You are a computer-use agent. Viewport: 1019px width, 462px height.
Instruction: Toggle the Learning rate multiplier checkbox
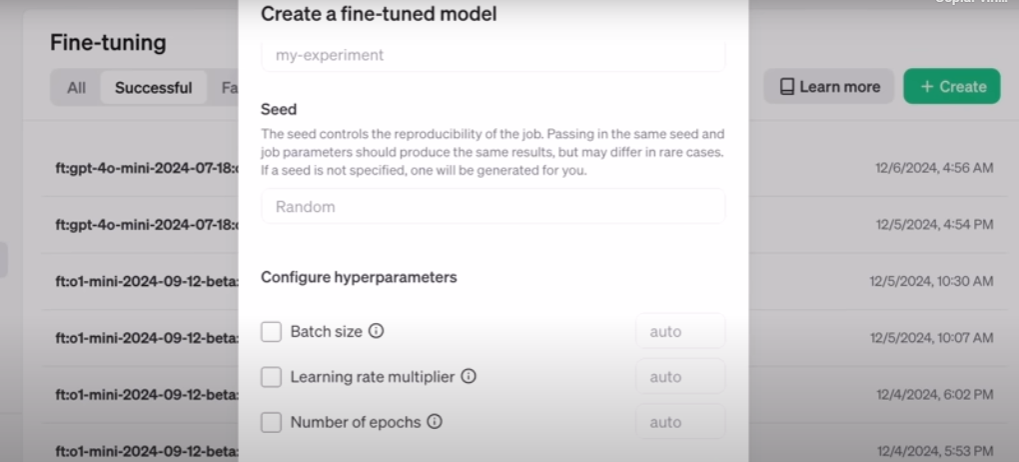click(x=271, y=377)
